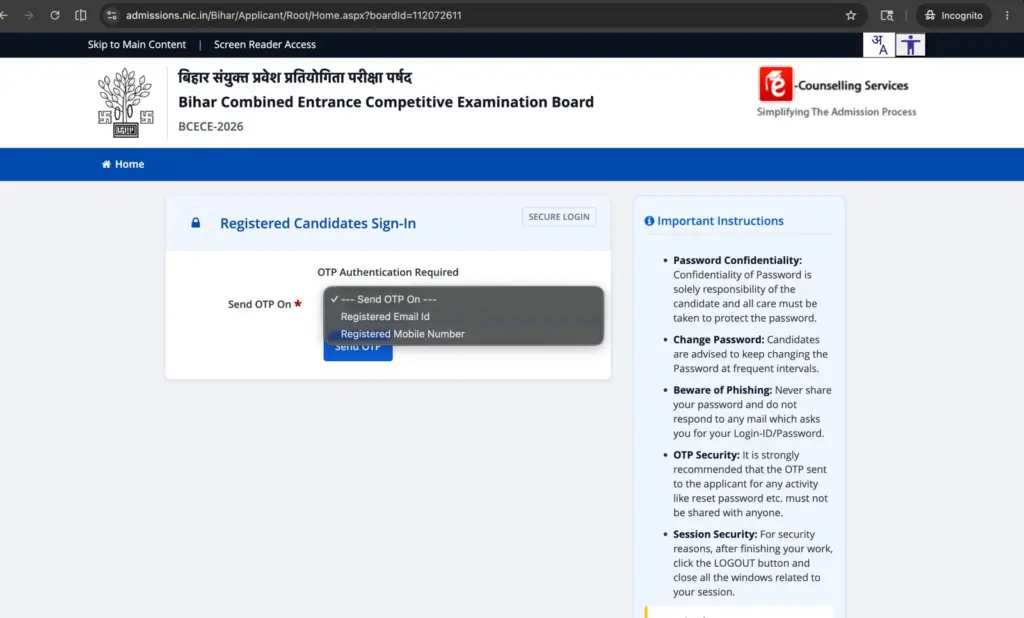Click the SECURE LOGIN badge
1024x618 pixels.
(x=558, y=217)
